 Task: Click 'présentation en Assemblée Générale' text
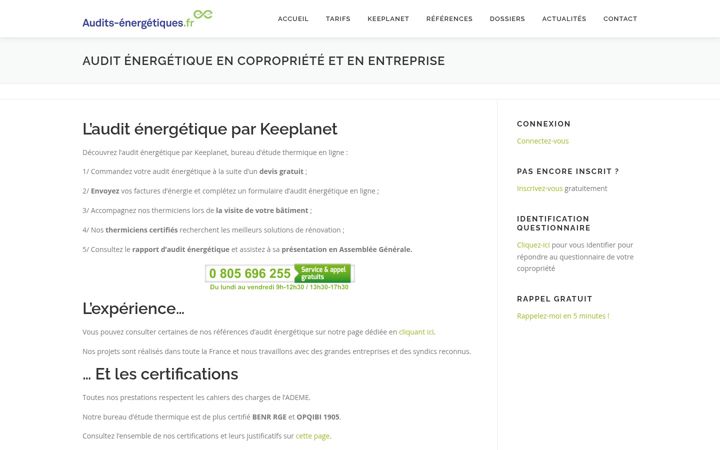point(347,249)
